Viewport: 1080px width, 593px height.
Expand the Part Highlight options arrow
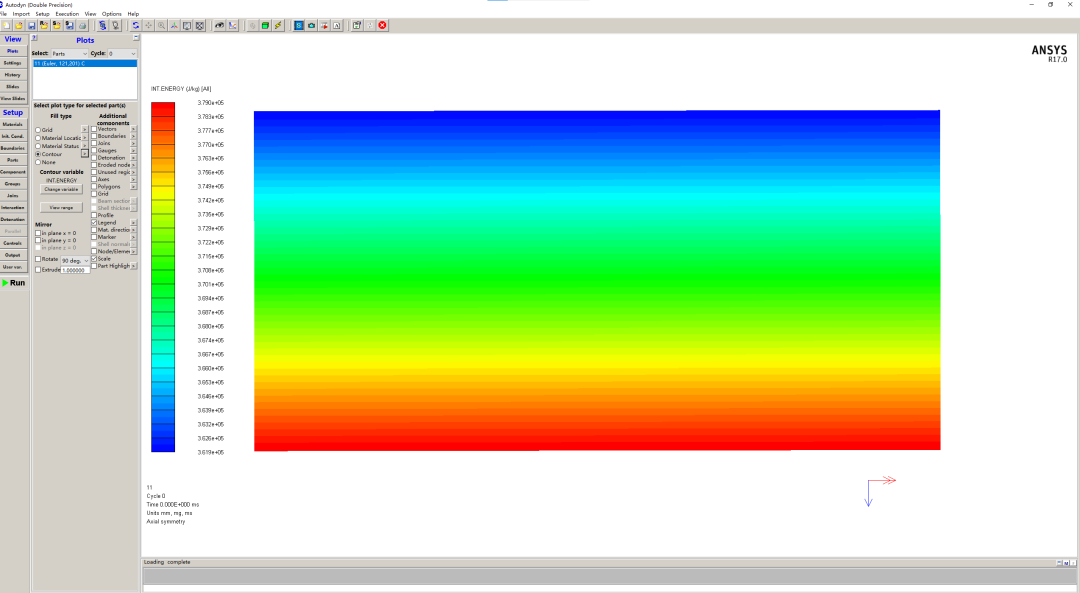pyautogui.click(x=133, y=266)
